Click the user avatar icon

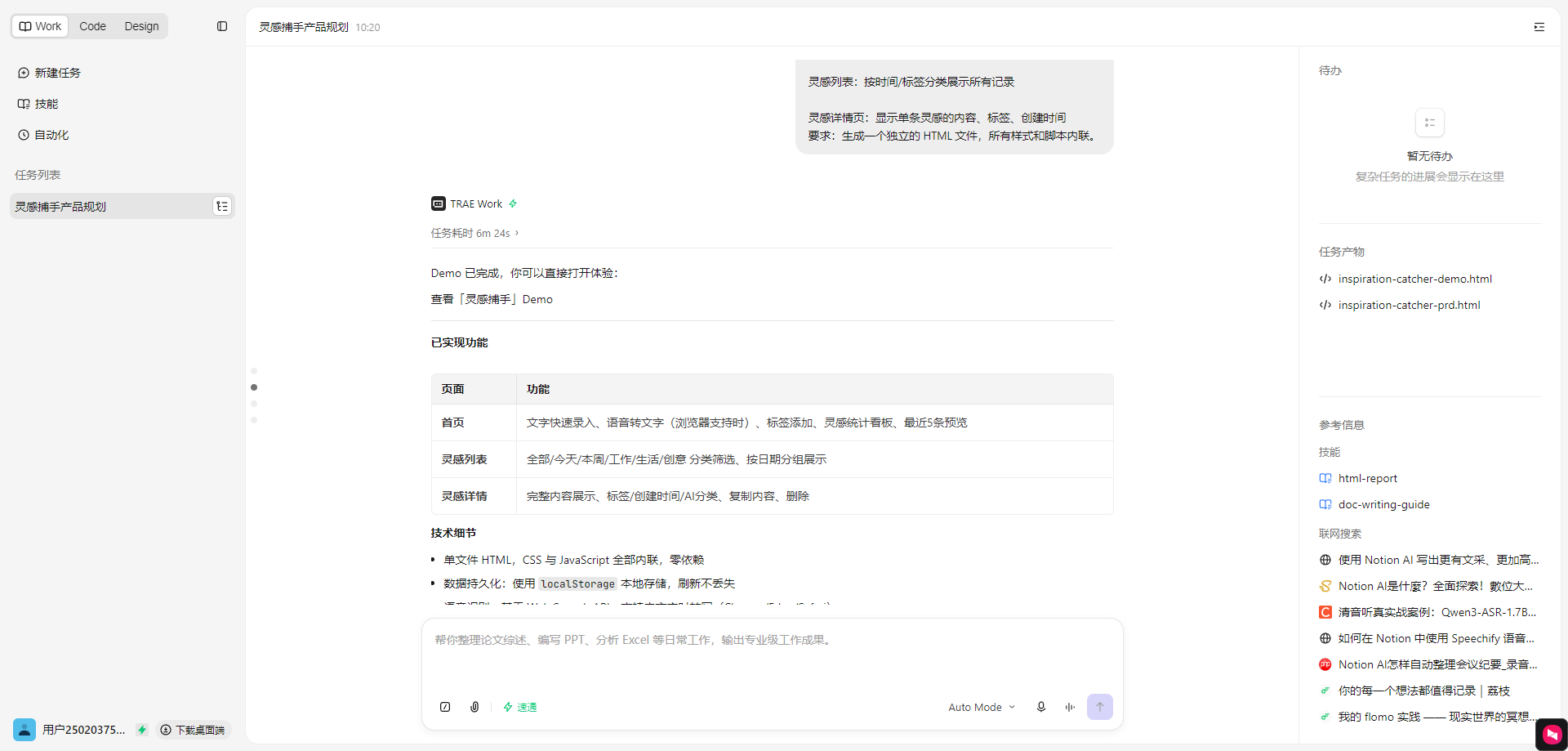tap(24, 730)
